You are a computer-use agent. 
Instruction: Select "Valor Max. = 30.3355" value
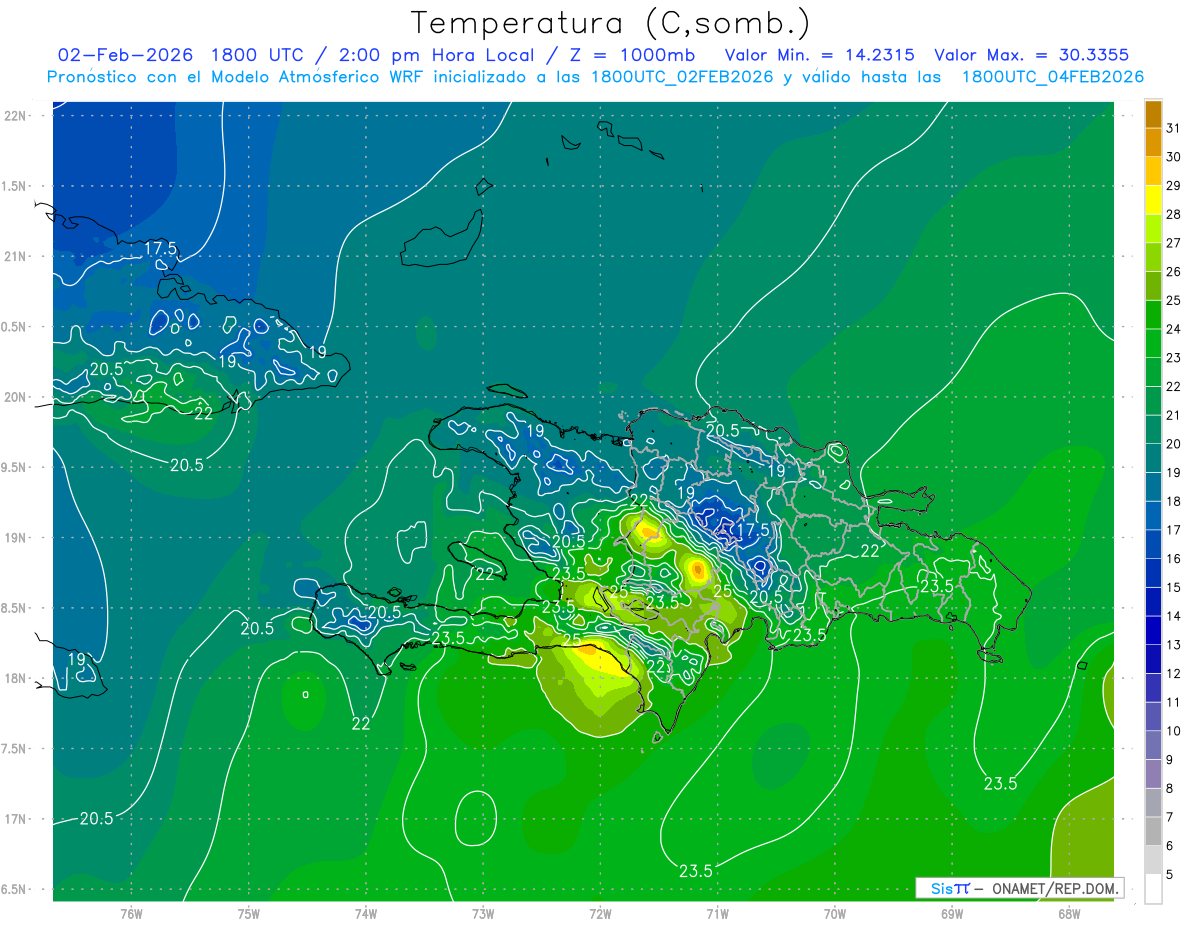pyautogui.click(x=1031, y=55)
